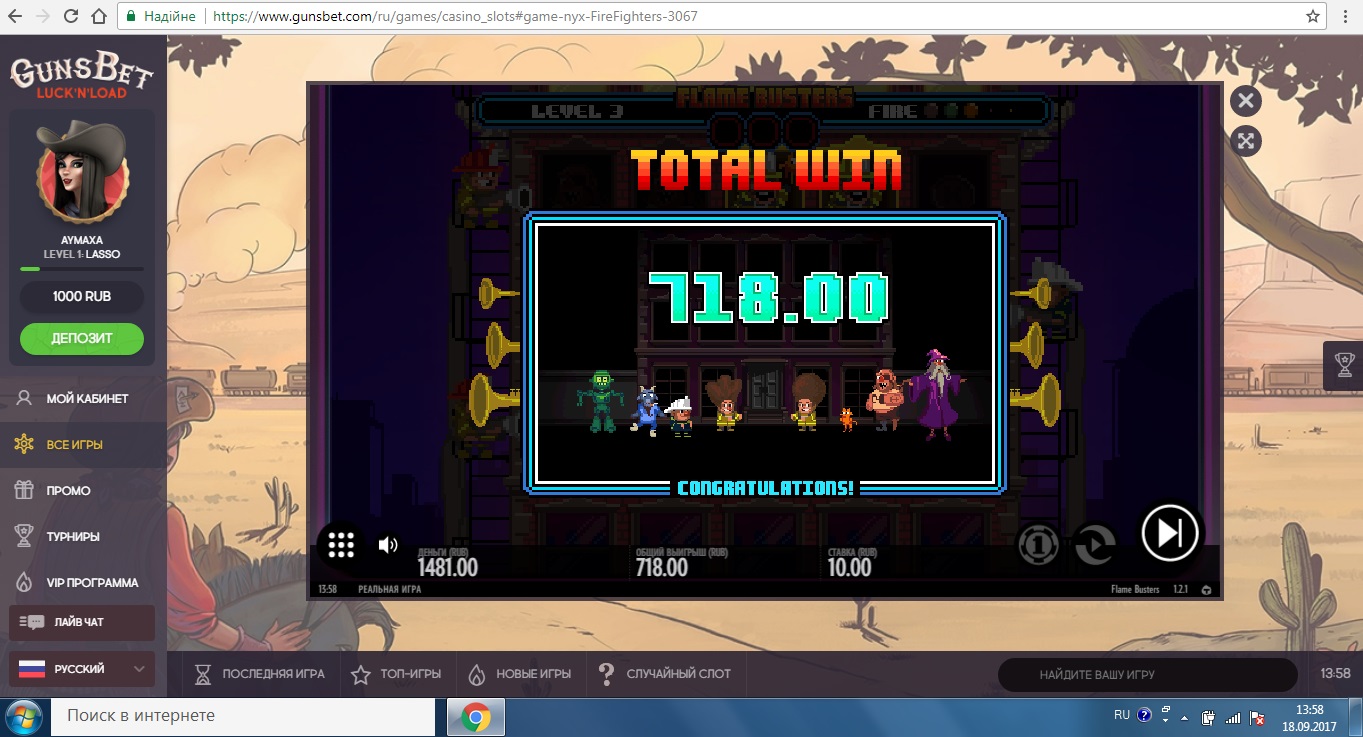
Task: Open the slot game menu grid
Action: point(341,545)
